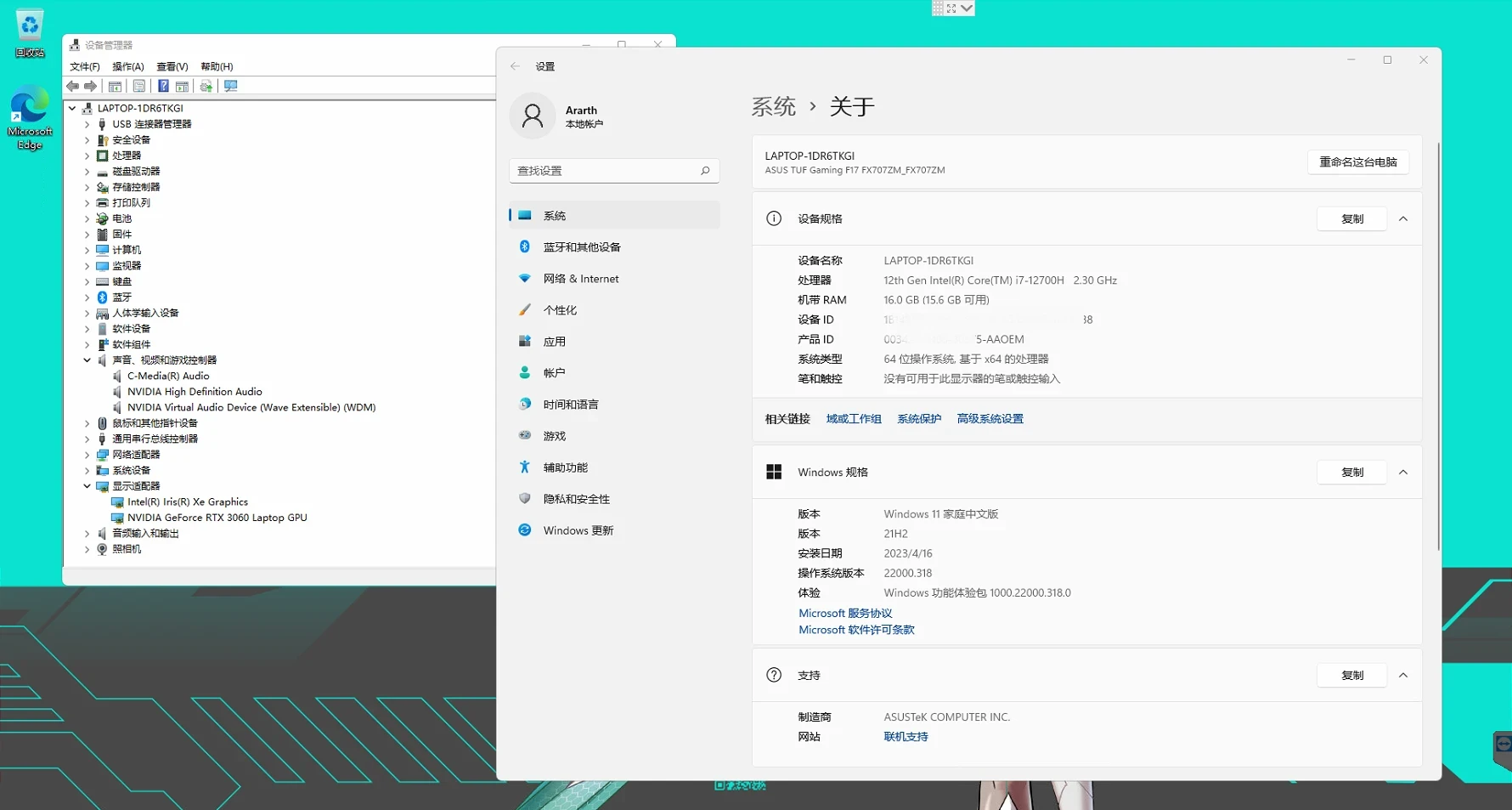This screenshot has width=1512, height=810.
Task: Copy Windows specs with Windows 规格 复制 button
Action: point(1352,472)
